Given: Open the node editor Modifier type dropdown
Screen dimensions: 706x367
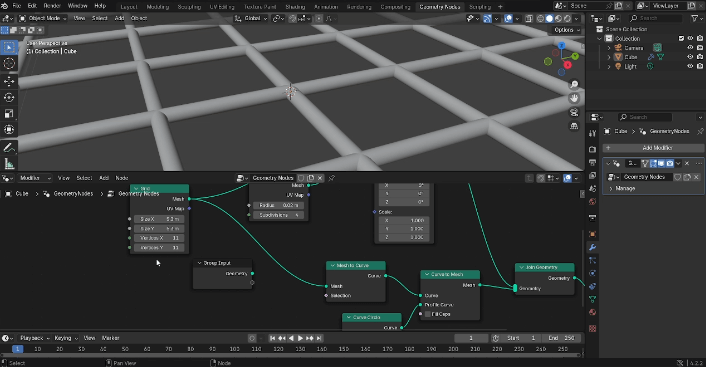Looking at the screenshot, I should (x=35, y=178).
